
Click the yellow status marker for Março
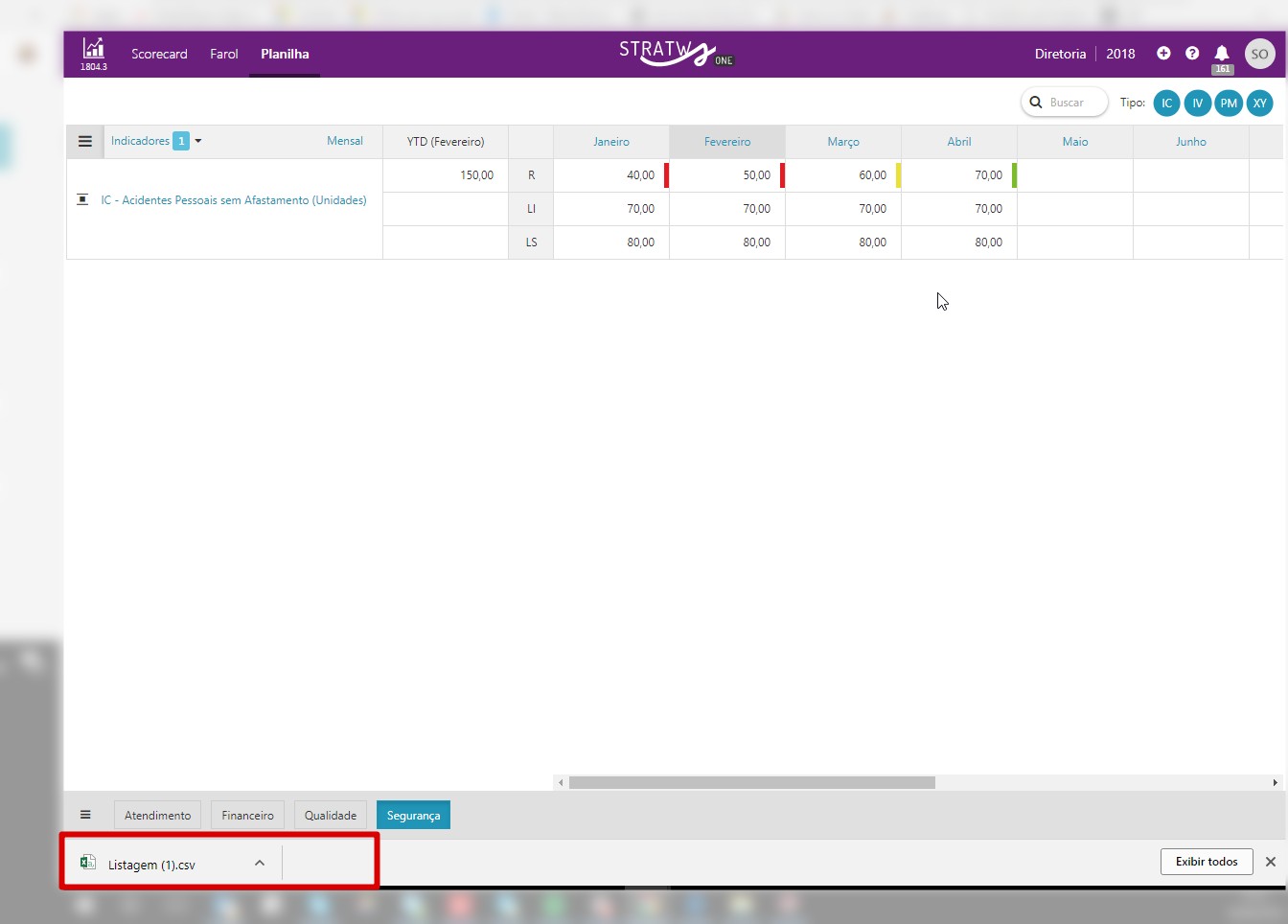[898, 175]
